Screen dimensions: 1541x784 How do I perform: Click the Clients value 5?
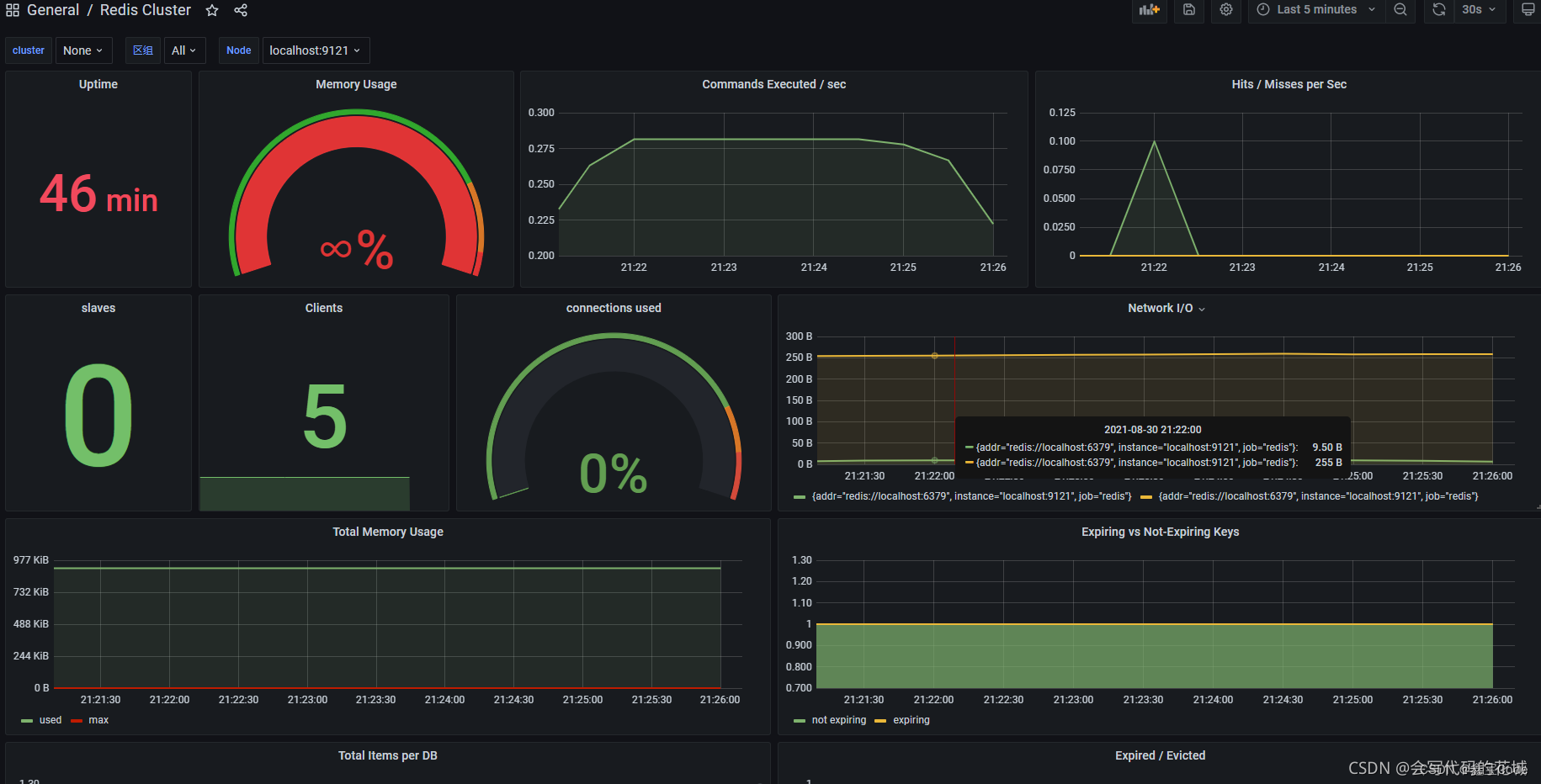tap(325, 416)
